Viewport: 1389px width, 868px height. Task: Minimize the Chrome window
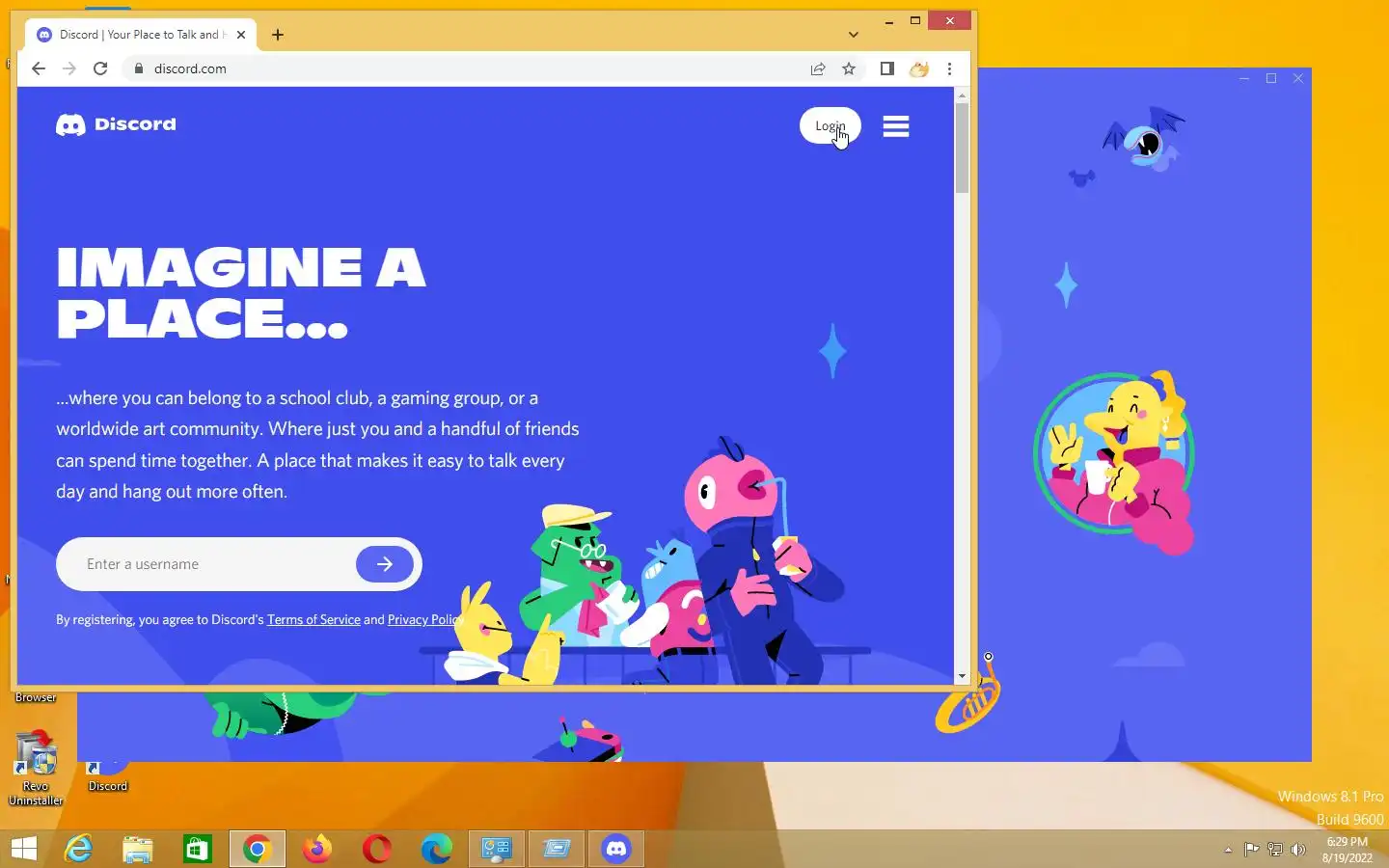coord(889,20)
